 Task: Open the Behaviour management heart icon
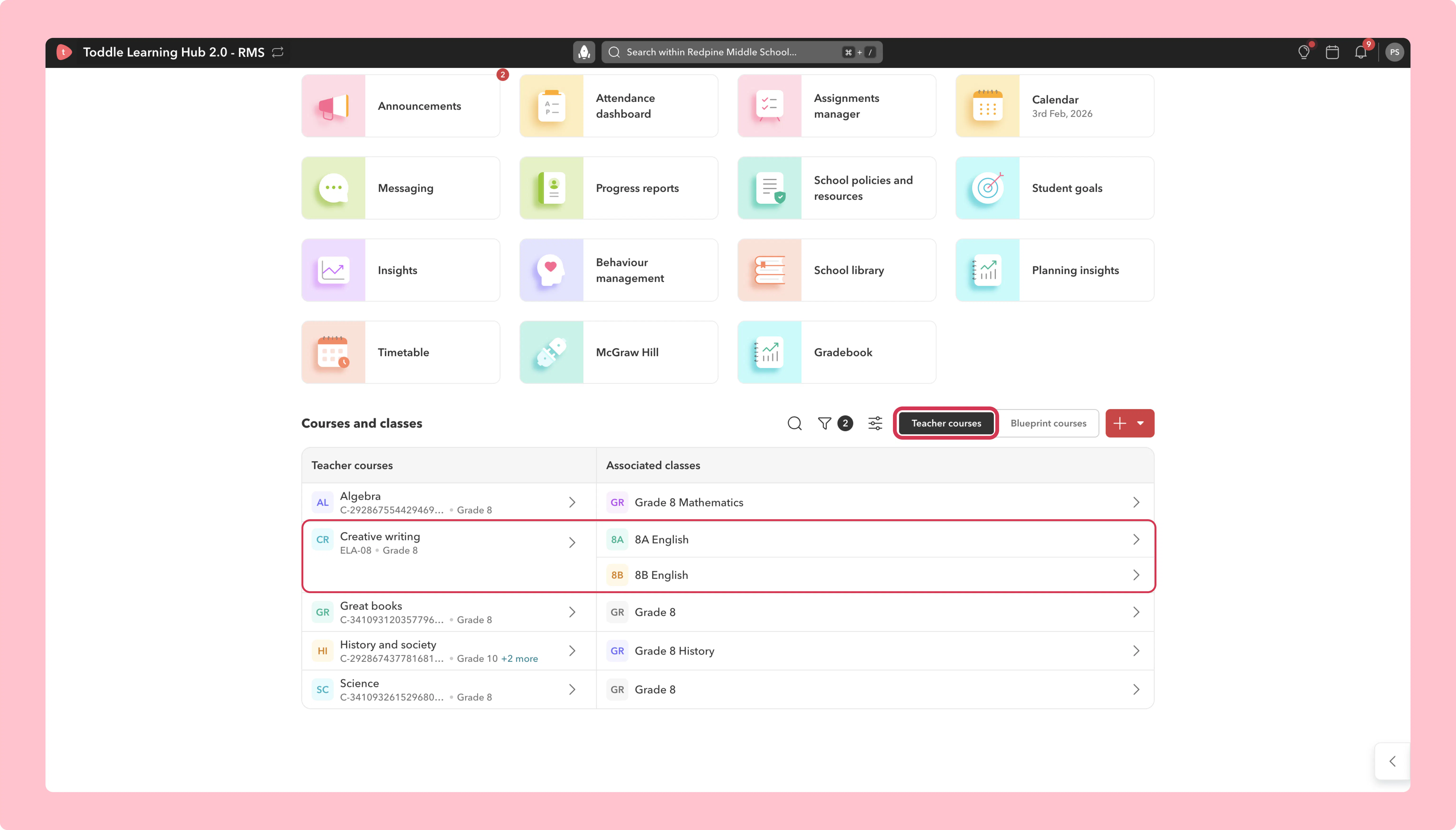tap(551, 270)
